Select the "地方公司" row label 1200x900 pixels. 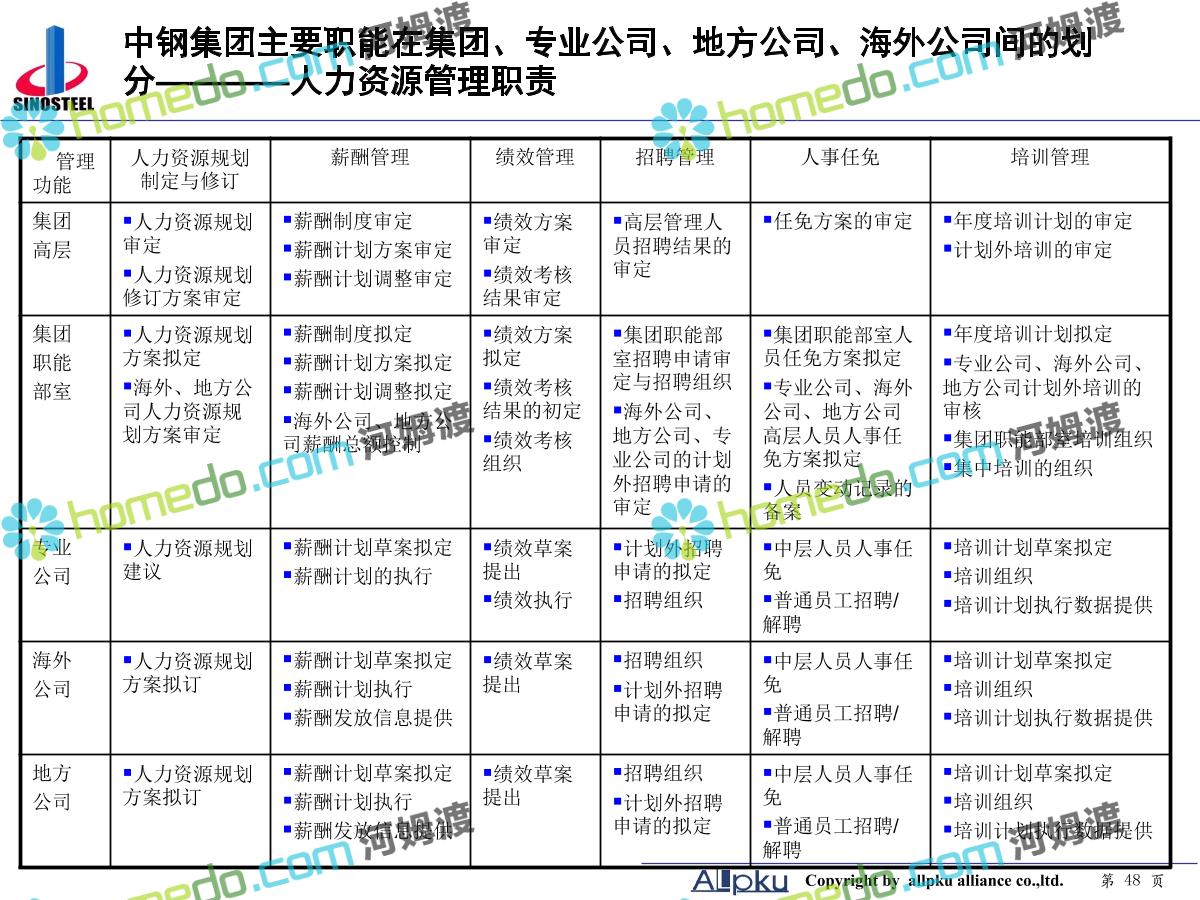click(x=52, y=787)
